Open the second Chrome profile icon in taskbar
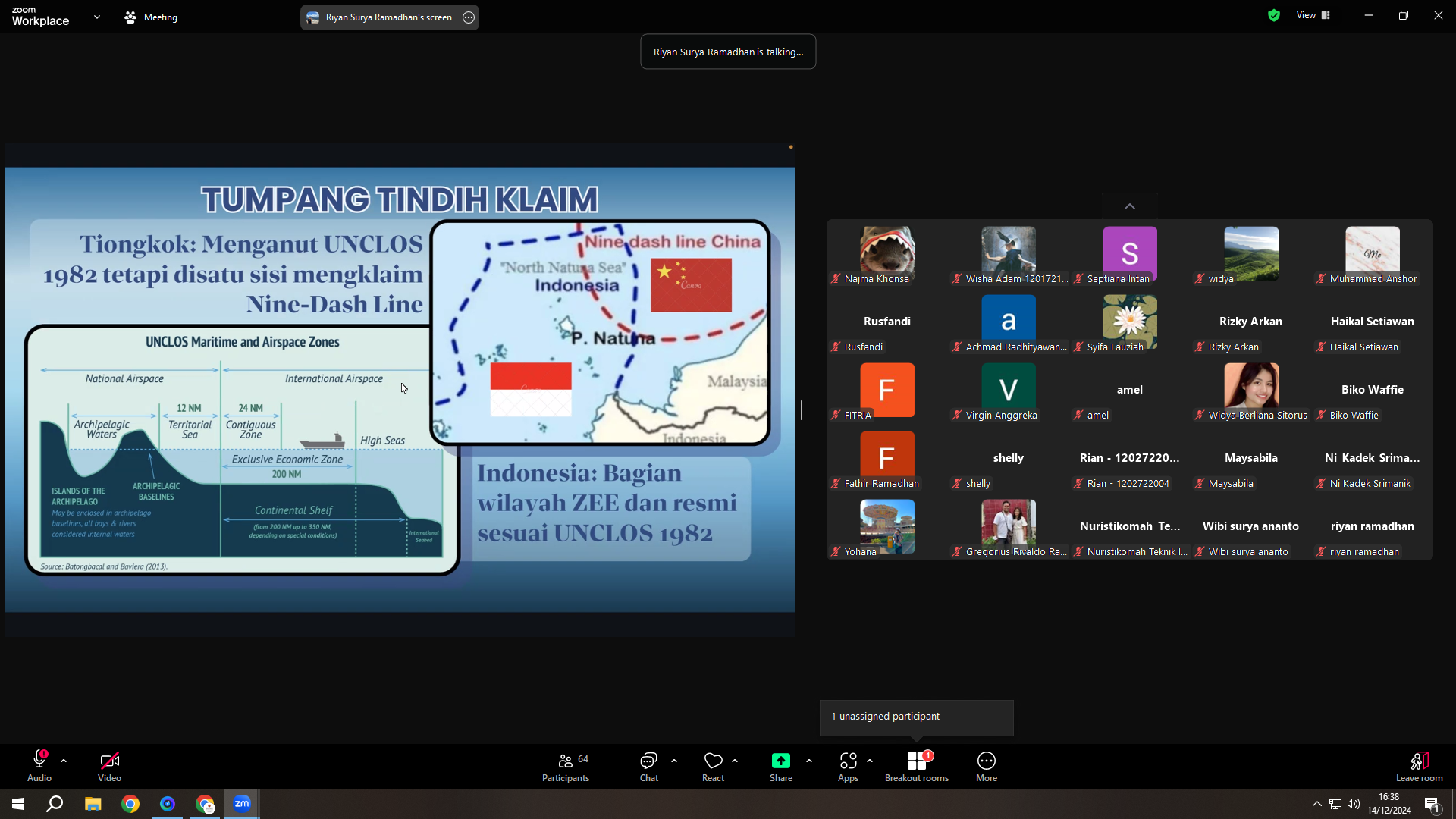The image size is (1456, 819). click(x=205, y=804)
